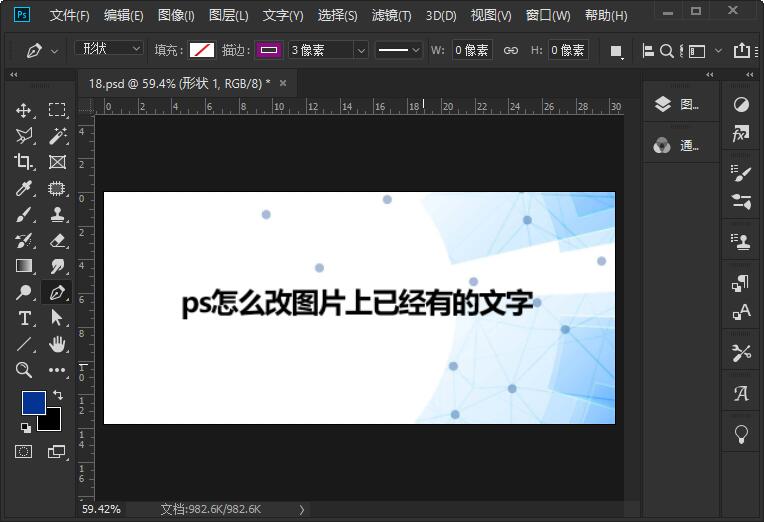
Task: Open the Styles fx panel
Action: [741, 133]
